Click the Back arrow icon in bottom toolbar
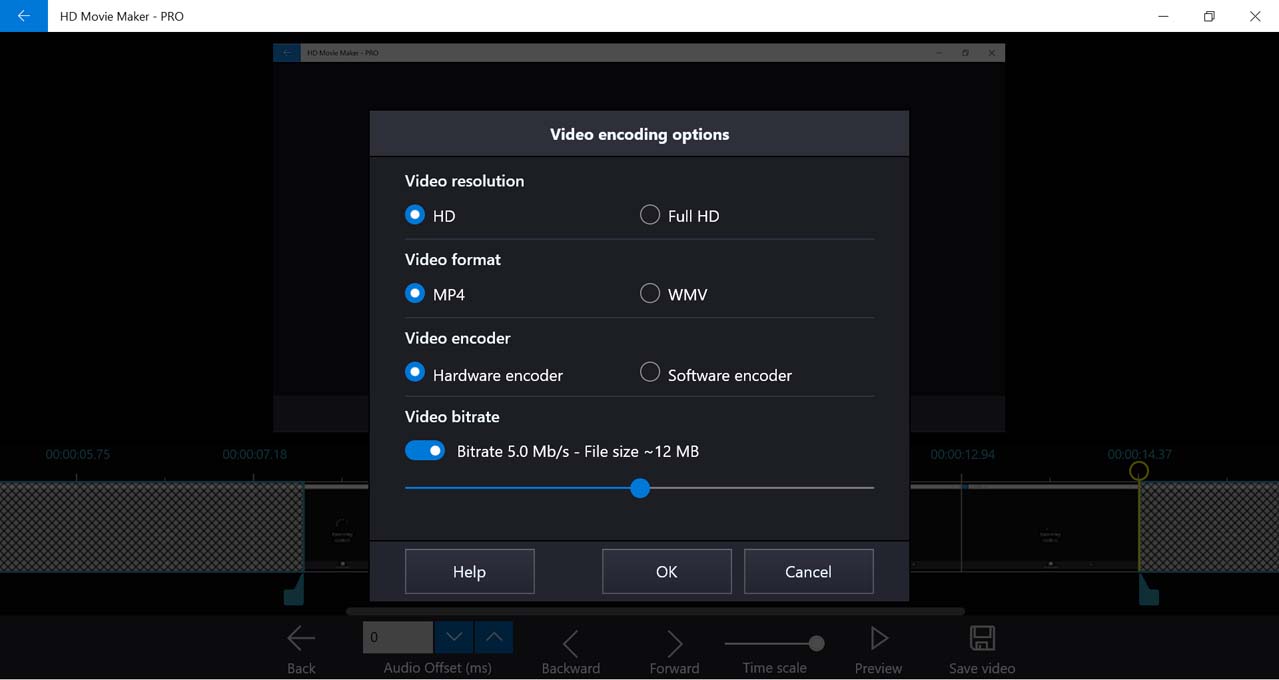This screenshot has width=1279, height=680. coord(301,639)
